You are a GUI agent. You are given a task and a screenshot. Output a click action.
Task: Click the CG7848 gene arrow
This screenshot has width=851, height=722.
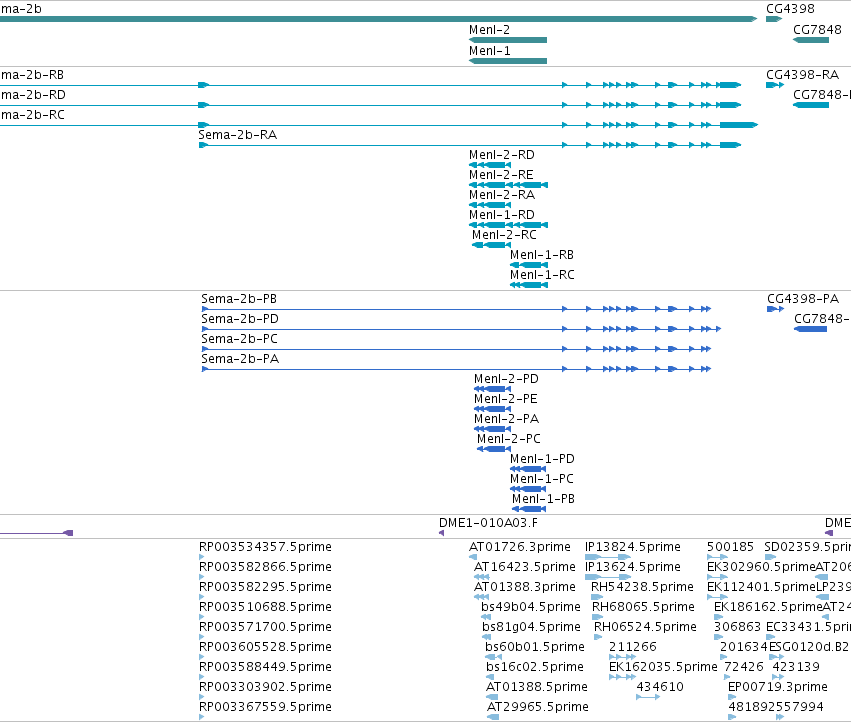[811, 40]
